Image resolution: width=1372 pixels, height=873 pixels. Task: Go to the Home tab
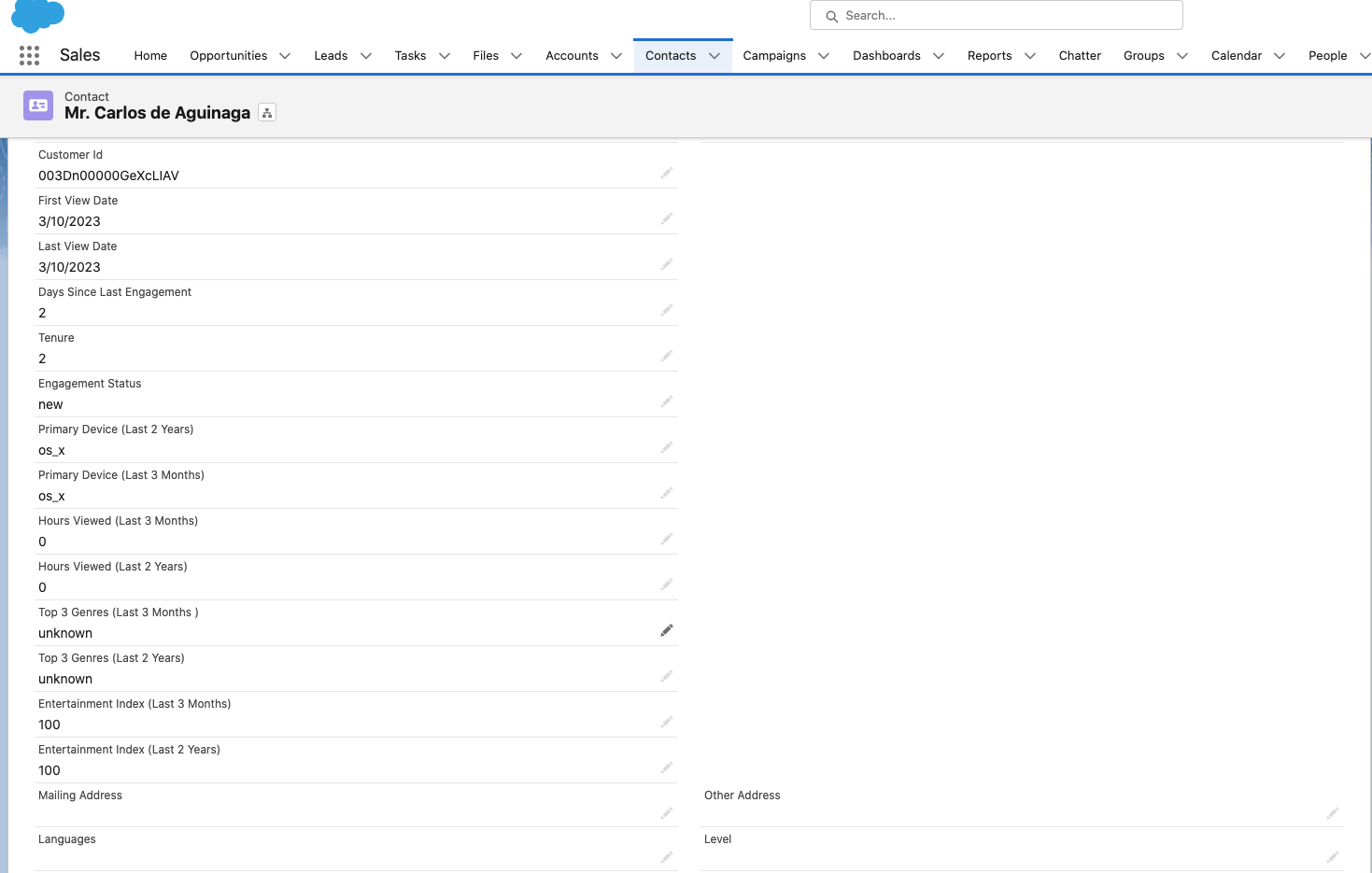pyautogui.click(x=150, y=56)
